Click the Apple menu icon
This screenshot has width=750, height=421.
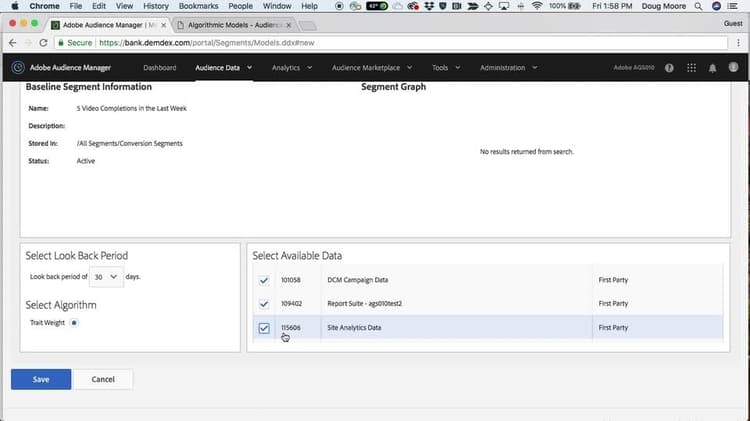pyautogui.click(x=15, y=6)
